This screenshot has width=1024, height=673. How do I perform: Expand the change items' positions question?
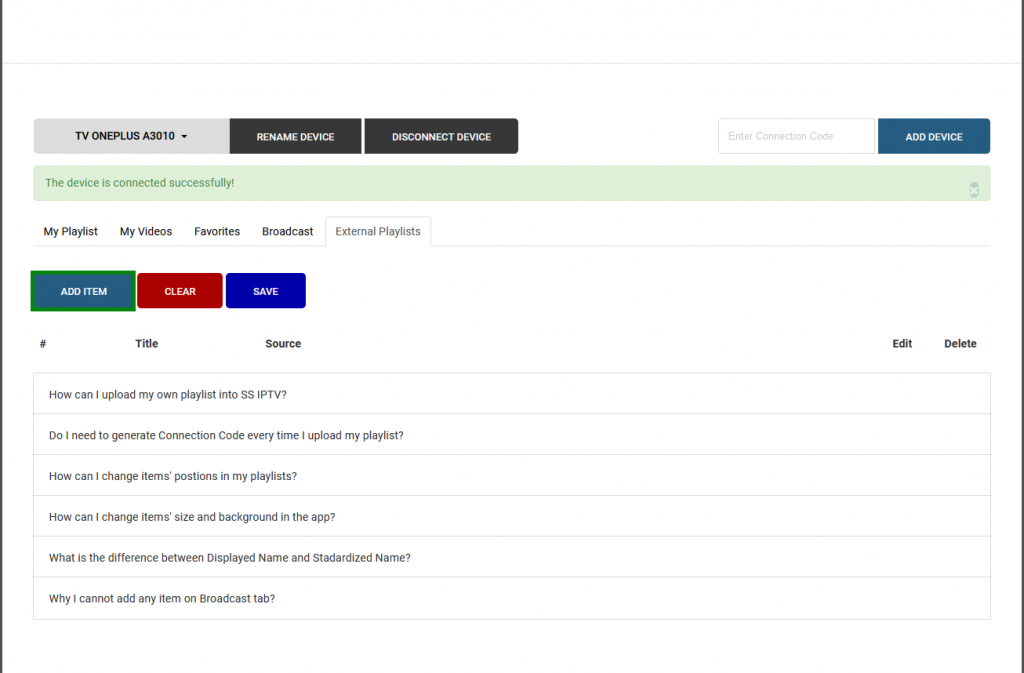[x=173, y=476]
